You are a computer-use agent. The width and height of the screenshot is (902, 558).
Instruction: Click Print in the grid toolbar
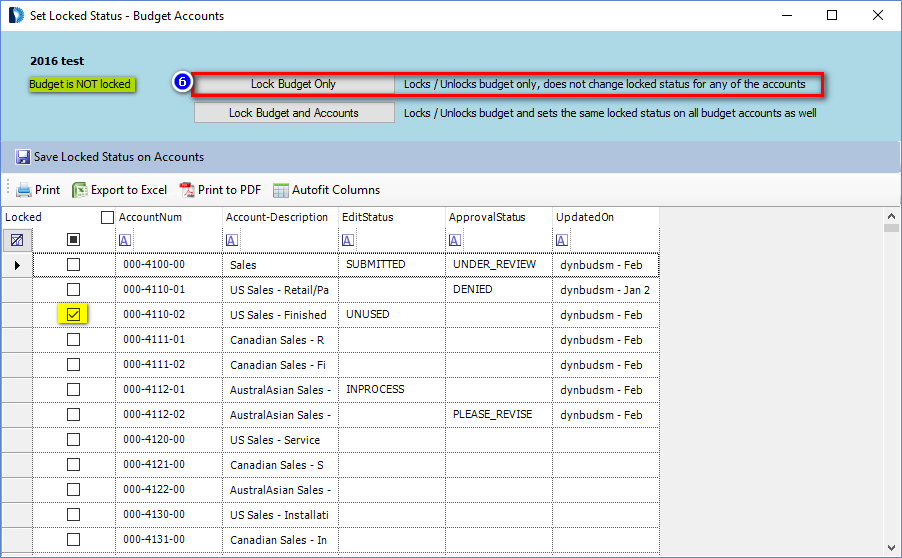(x=39, y=190)
